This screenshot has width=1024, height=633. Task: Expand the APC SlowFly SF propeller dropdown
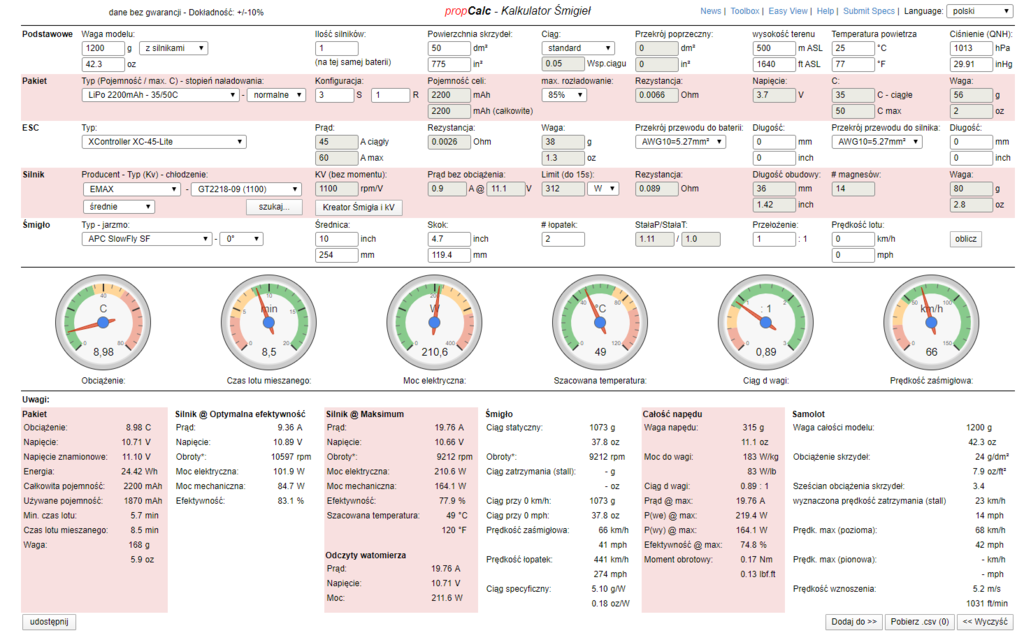(x=147, y=239)
